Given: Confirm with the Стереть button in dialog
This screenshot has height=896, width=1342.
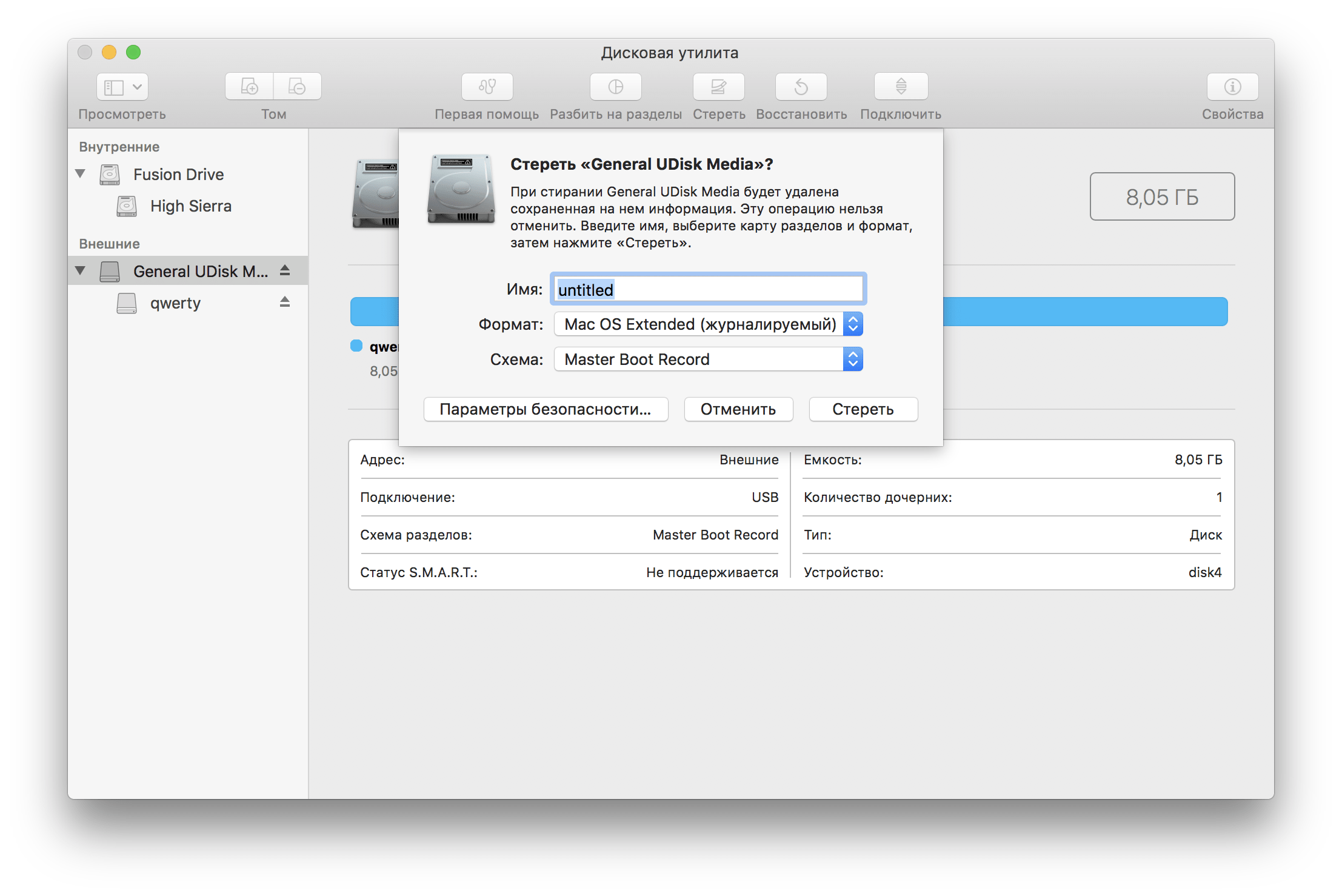Looking at the screenshot, I should point(863,409).
